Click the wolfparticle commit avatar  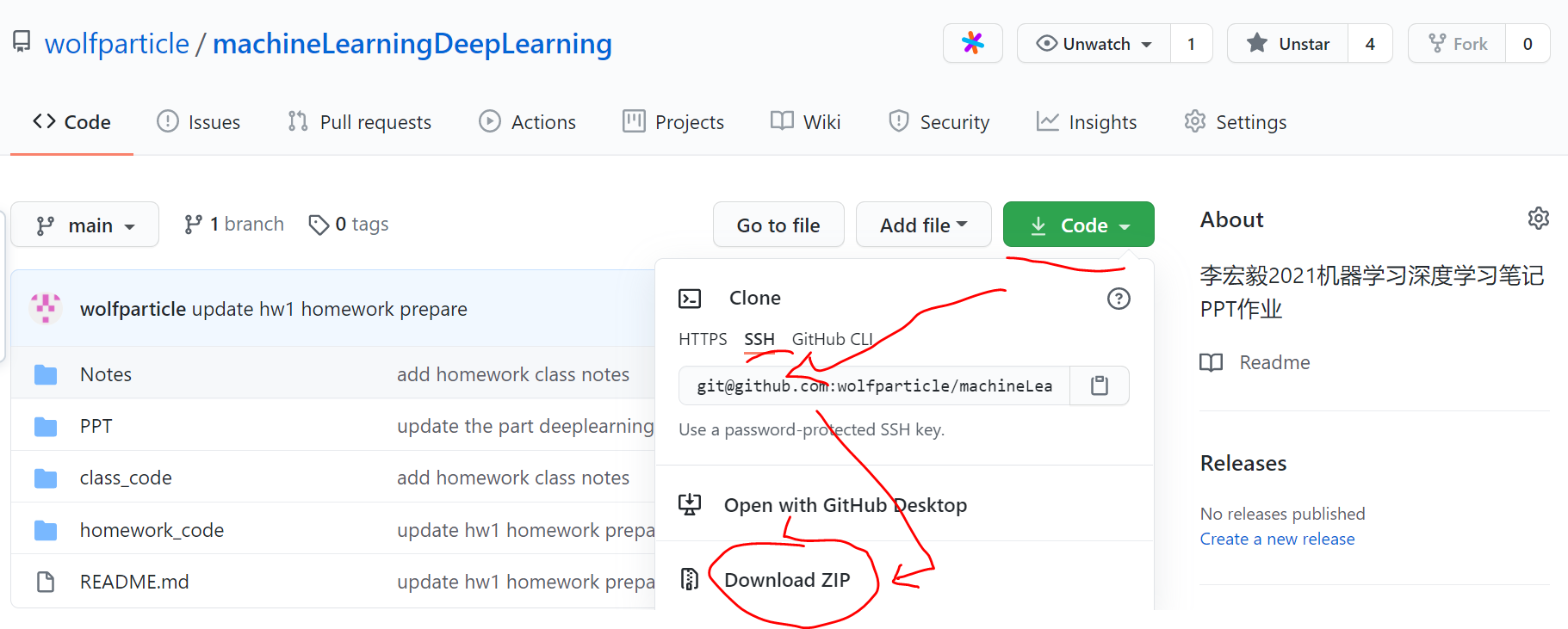tap(46, 308)
